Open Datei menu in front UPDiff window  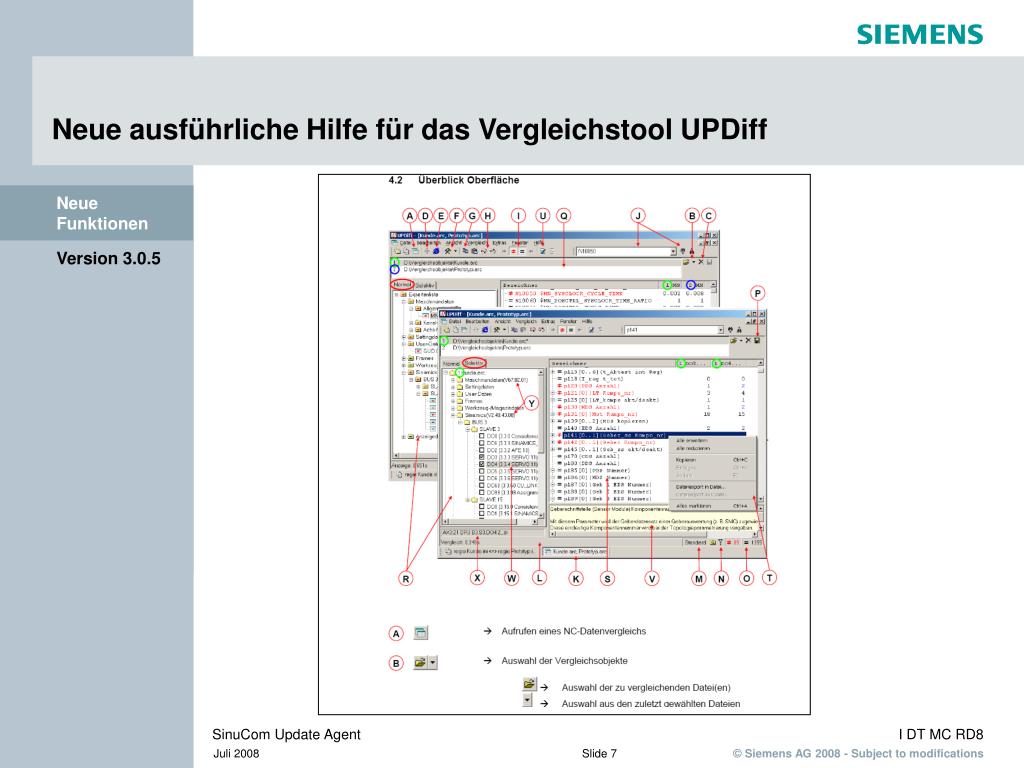pos(455,321)
